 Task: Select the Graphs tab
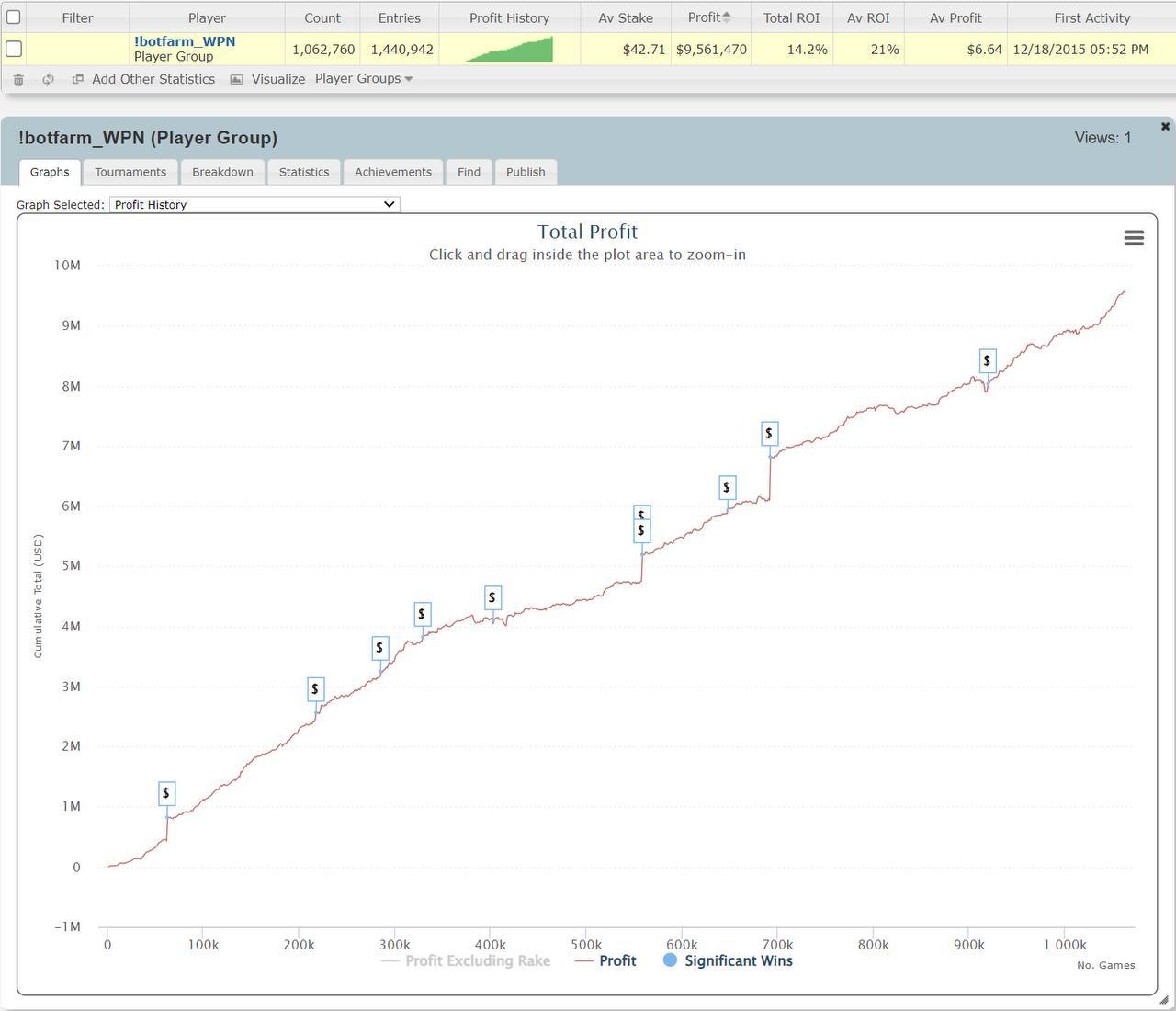click(x=50, y=172)
